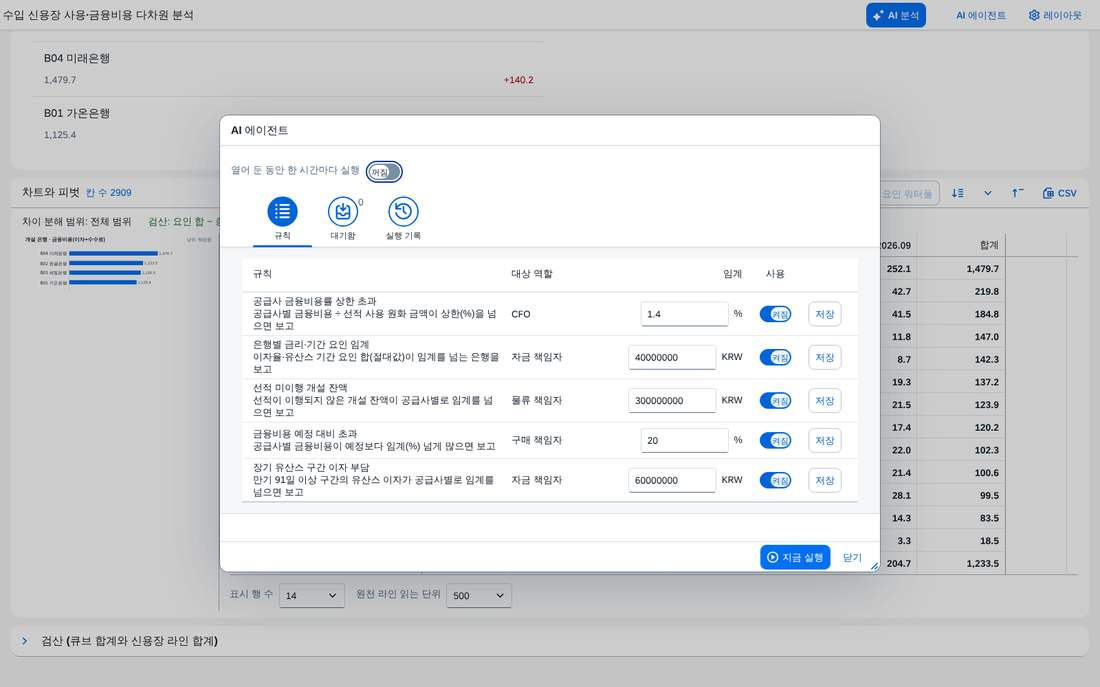This screenshot has width=1100, height=687.
Task: Open the 표시 행 수 dropdown
Action: 312,596
